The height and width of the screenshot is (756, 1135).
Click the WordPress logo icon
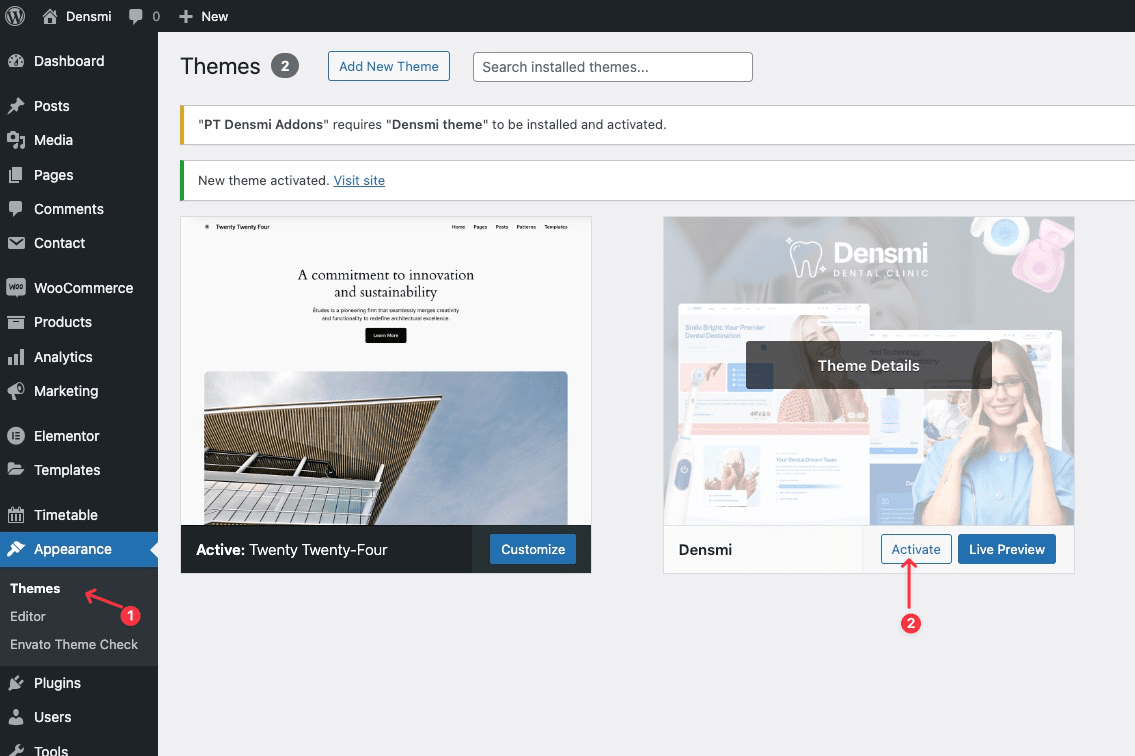click(x=16, y=16)
